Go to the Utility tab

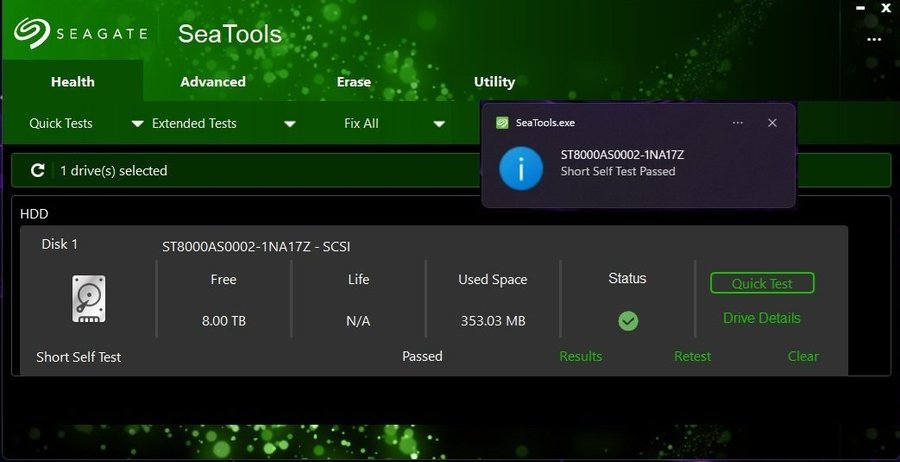(x=494, y=82)
